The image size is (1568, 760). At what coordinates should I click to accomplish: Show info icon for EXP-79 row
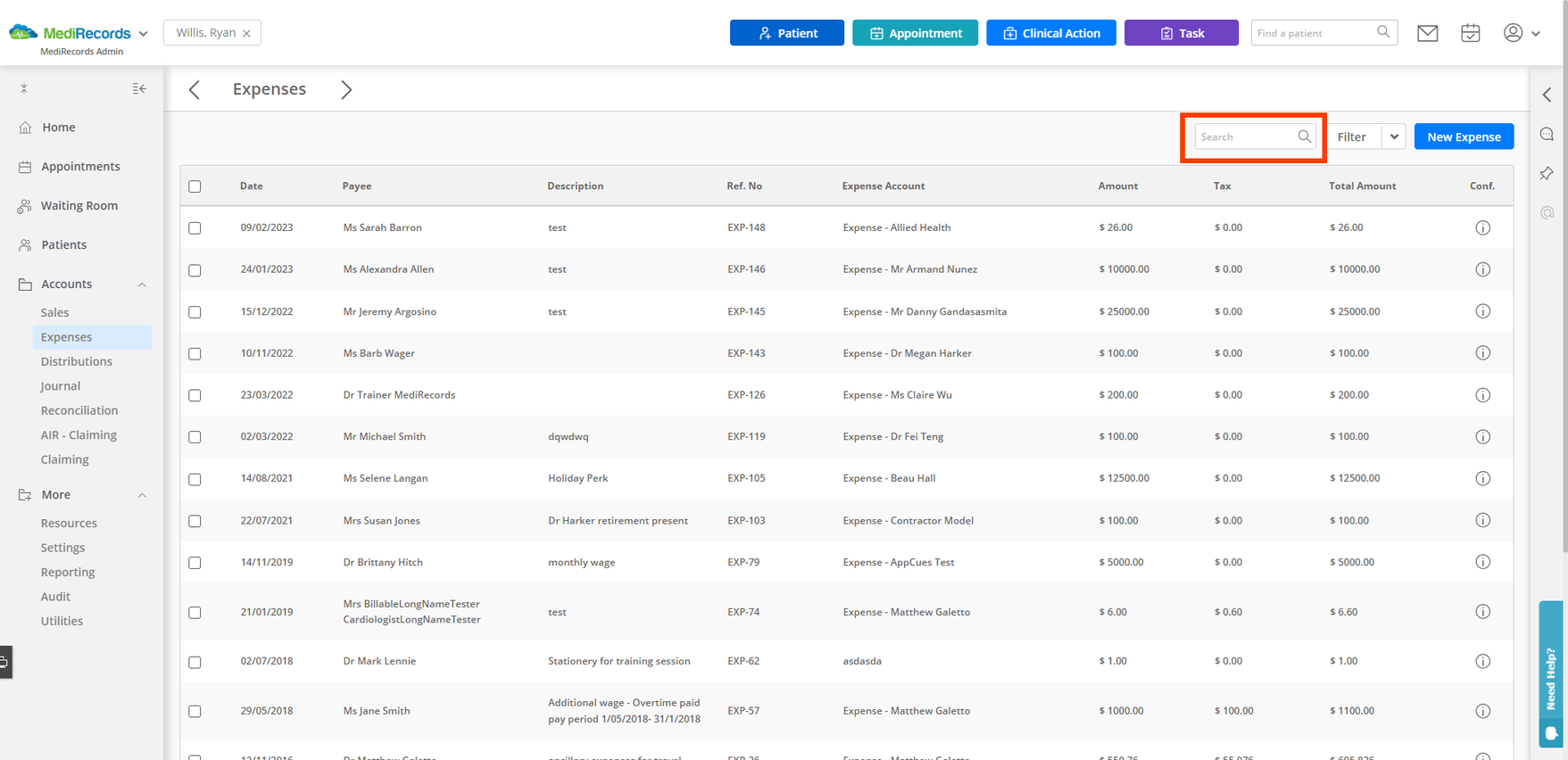click(x=1482, y=562)
